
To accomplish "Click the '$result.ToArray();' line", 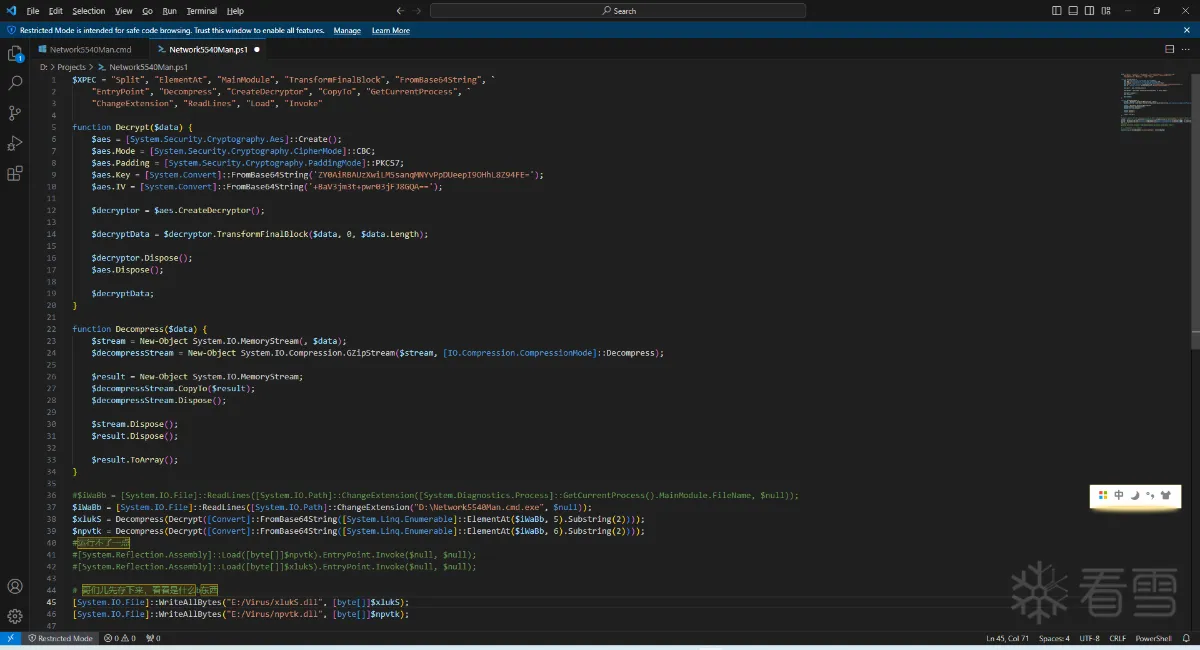I will (x=134, y=460).
